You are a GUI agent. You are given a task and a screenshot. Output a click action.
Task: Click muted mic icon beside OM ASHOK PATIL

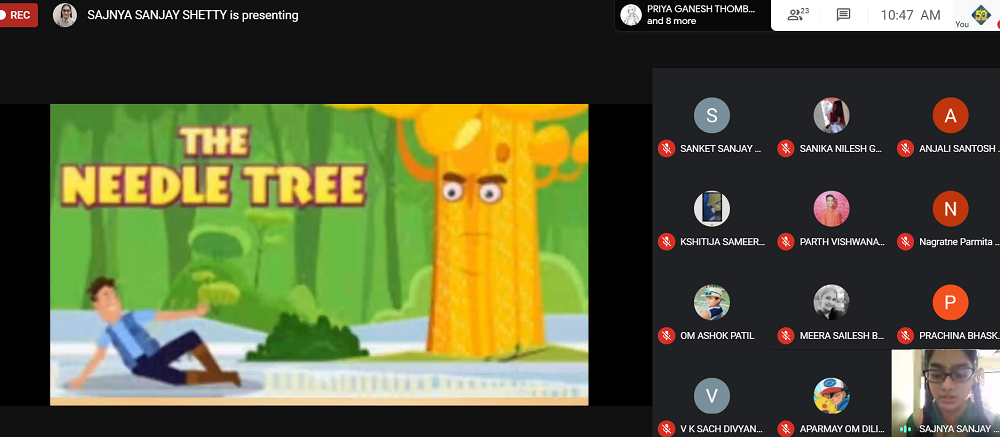pyautogui.click(x=666, y=335)
